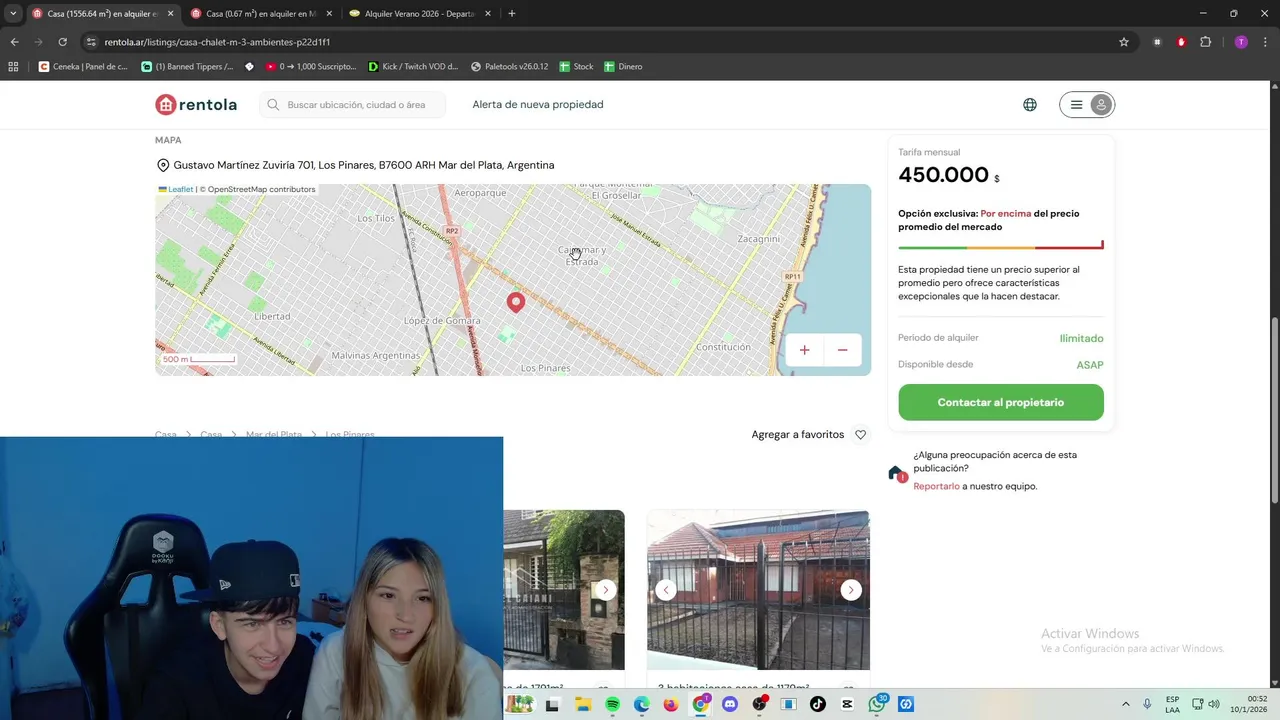Expand the system tray hidden icons
1280x720 pixels.
pyautogui.click(x=1125, y=704)
